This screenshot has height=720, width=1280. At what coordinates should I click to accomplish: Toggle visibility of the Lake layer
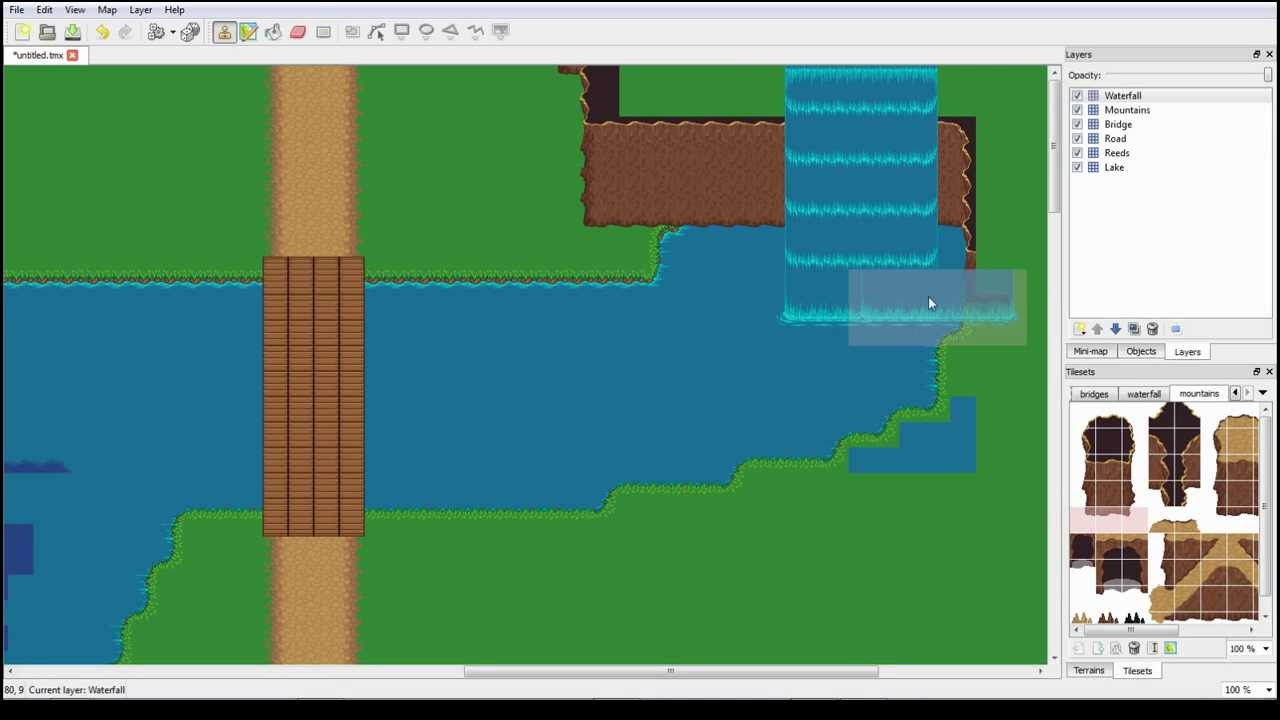pyautogui.click(x=1077, y=168)
